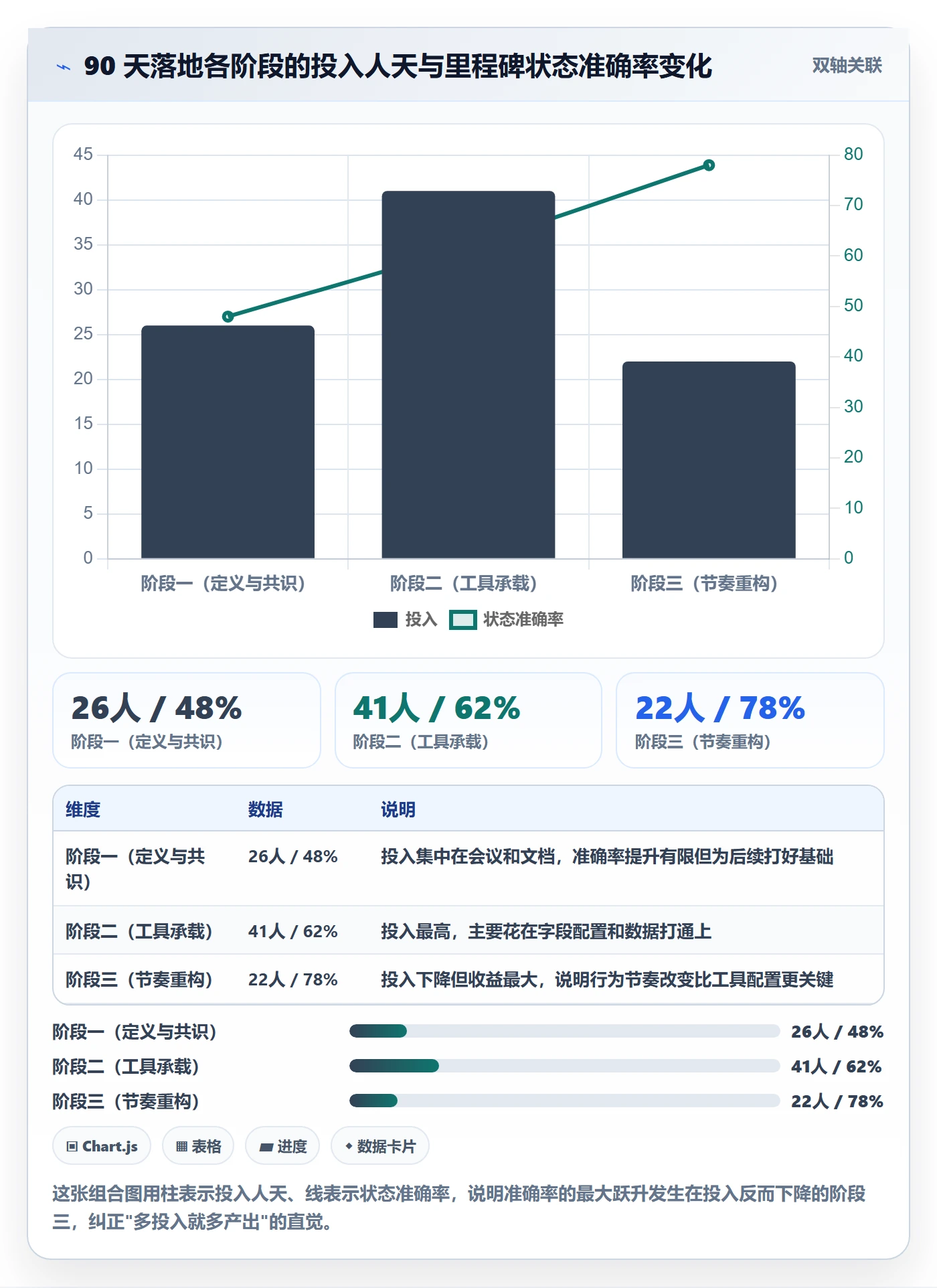Click the 阶段三 bar in the chart
Screen dimensions: 937x1288
(x=709, y=460)
